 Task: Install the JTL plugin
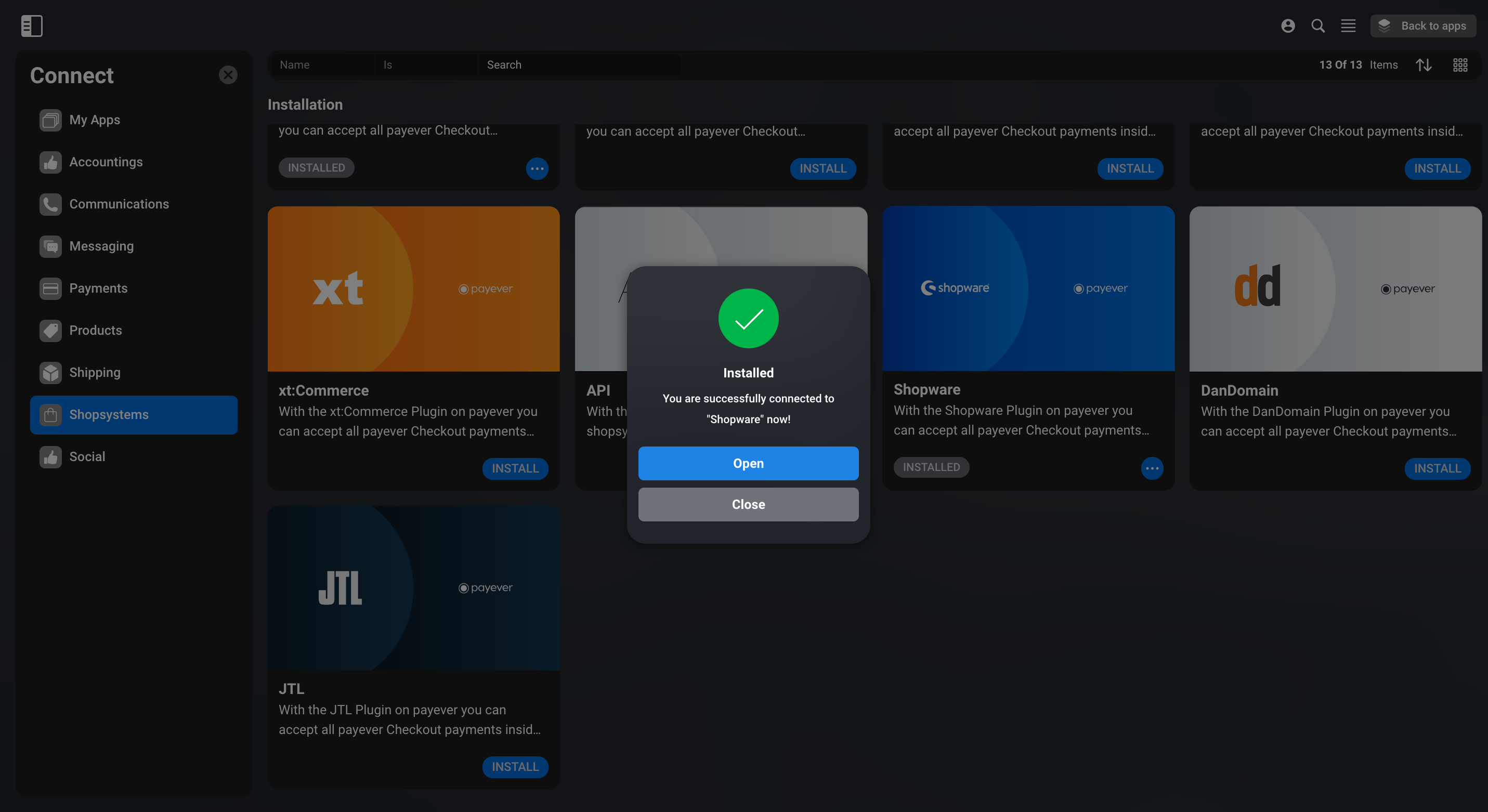515,767
